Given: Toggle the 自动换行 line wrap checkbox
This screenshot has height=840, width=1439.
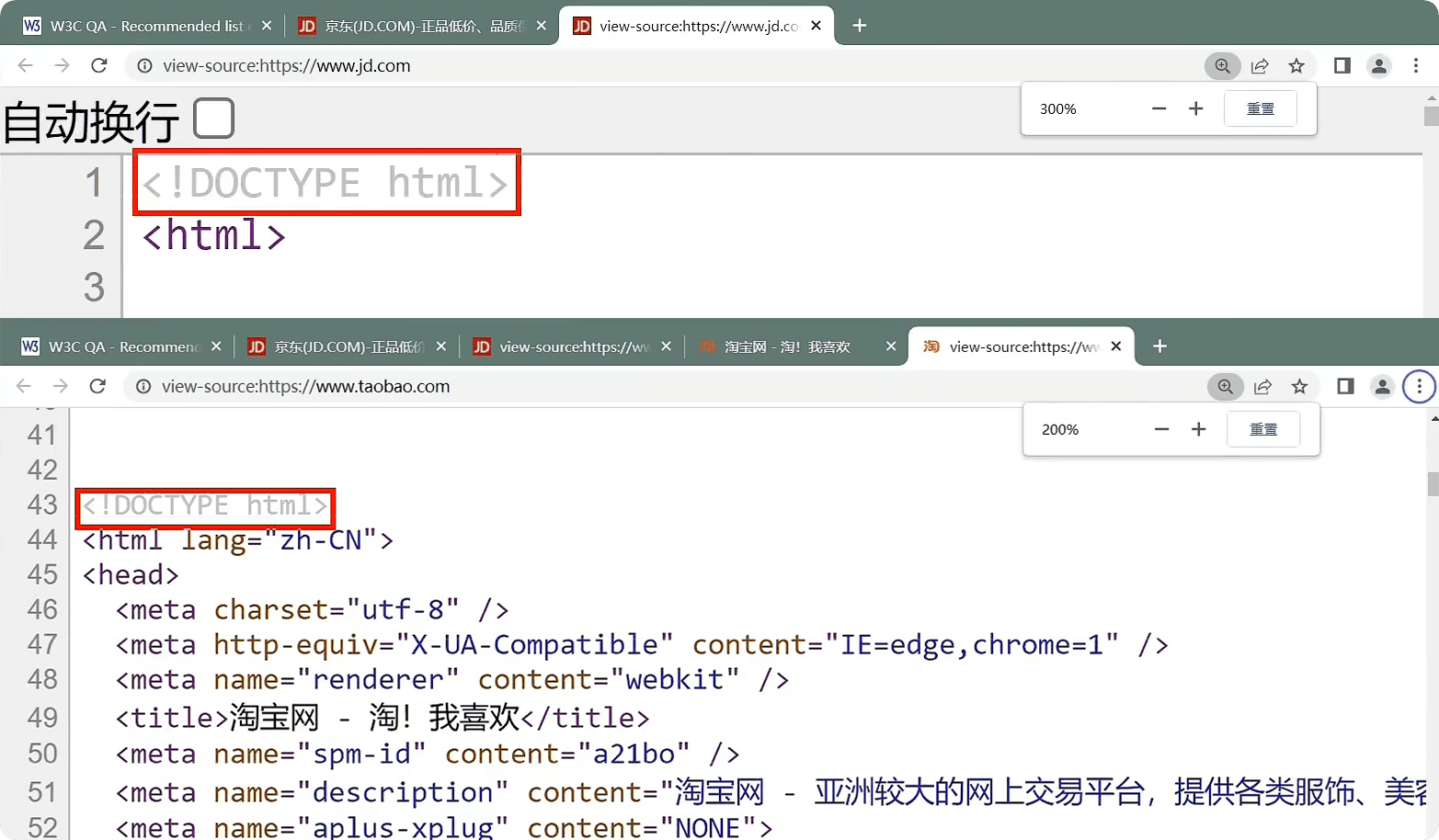Looking at the screenshot, I should (213, 119).
